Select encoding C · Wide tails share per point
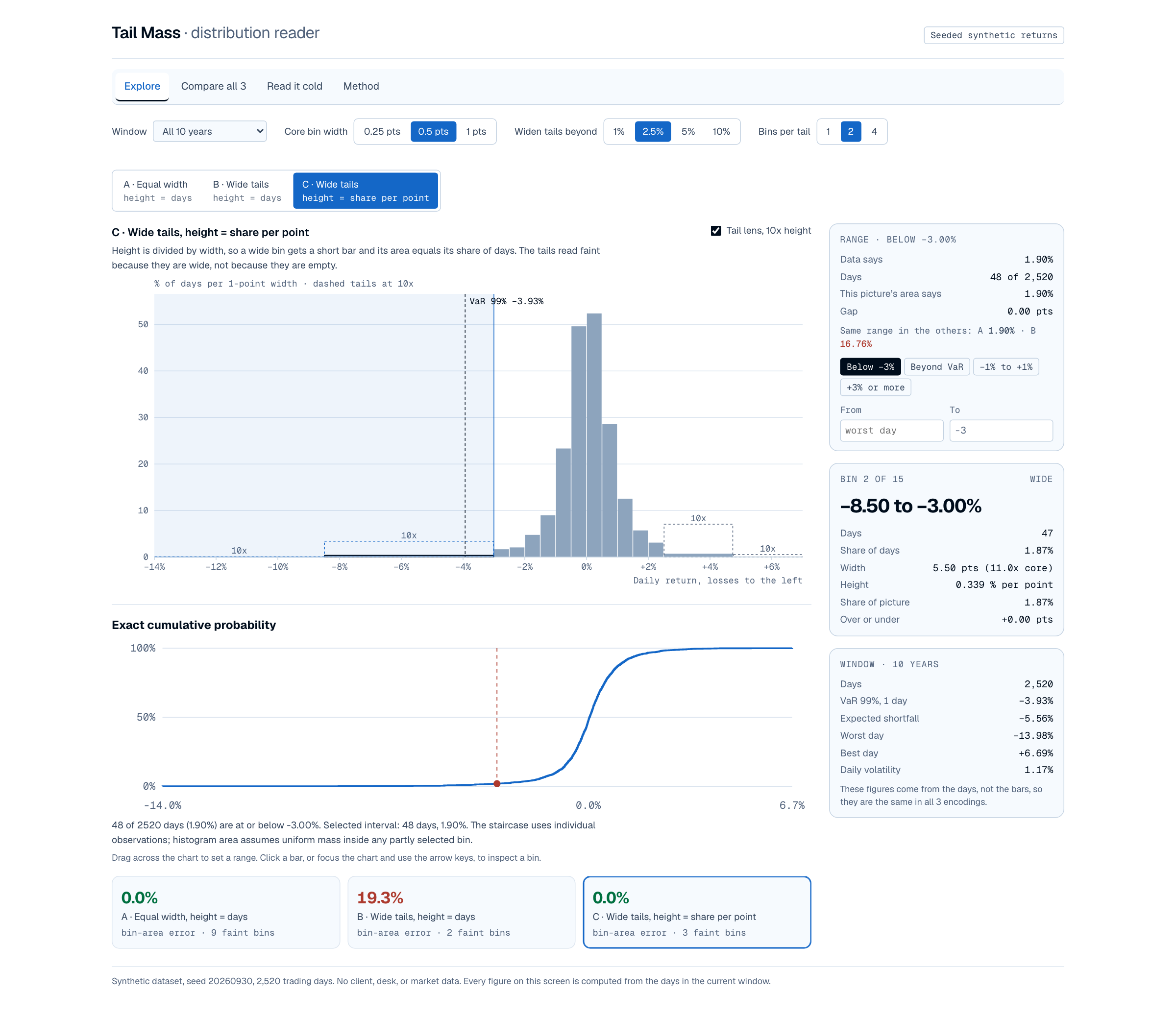This screenshot has height=1017, width=1176. point(366,191)
